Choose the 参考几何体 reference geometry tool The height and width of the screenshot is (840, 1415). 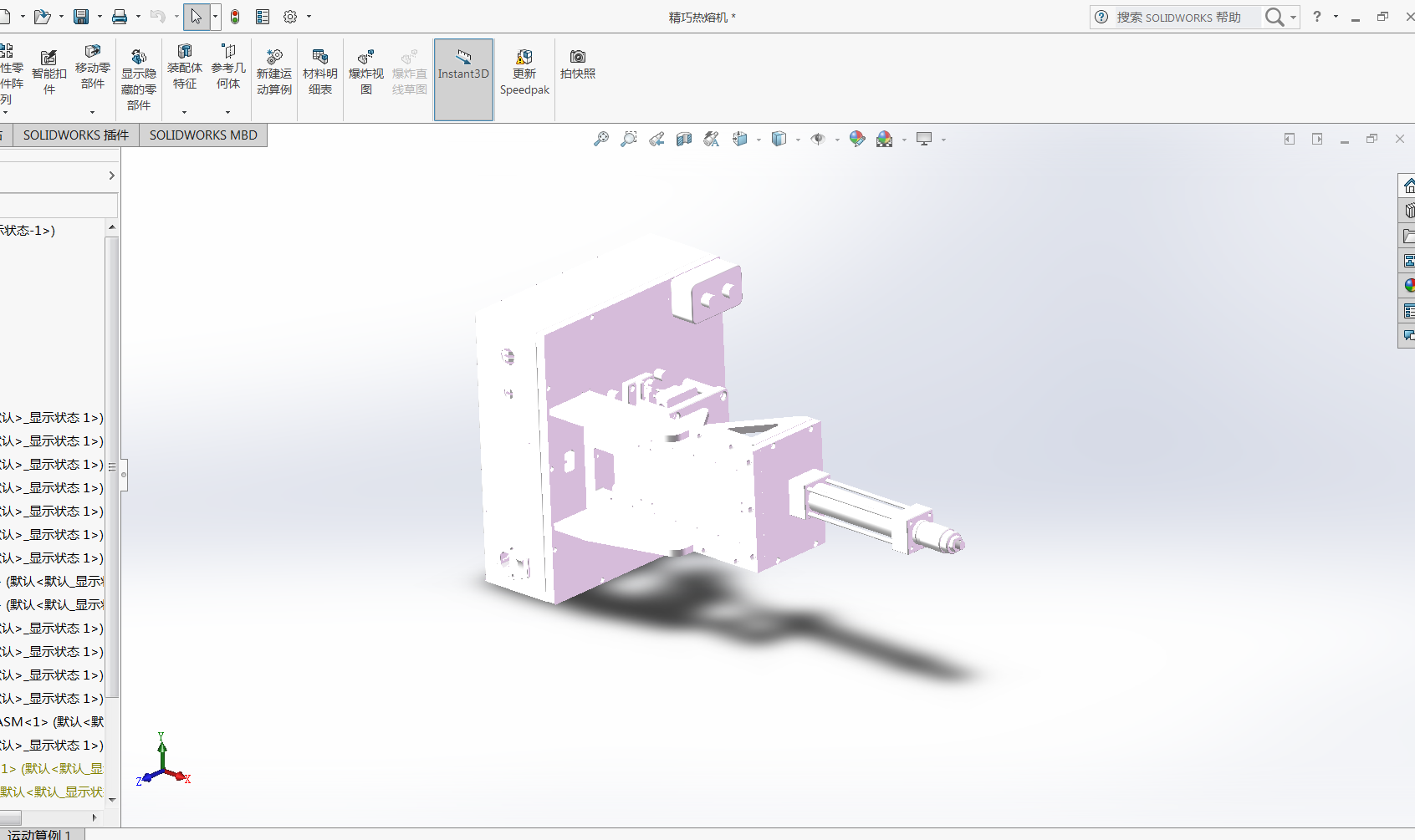(228, 68)
